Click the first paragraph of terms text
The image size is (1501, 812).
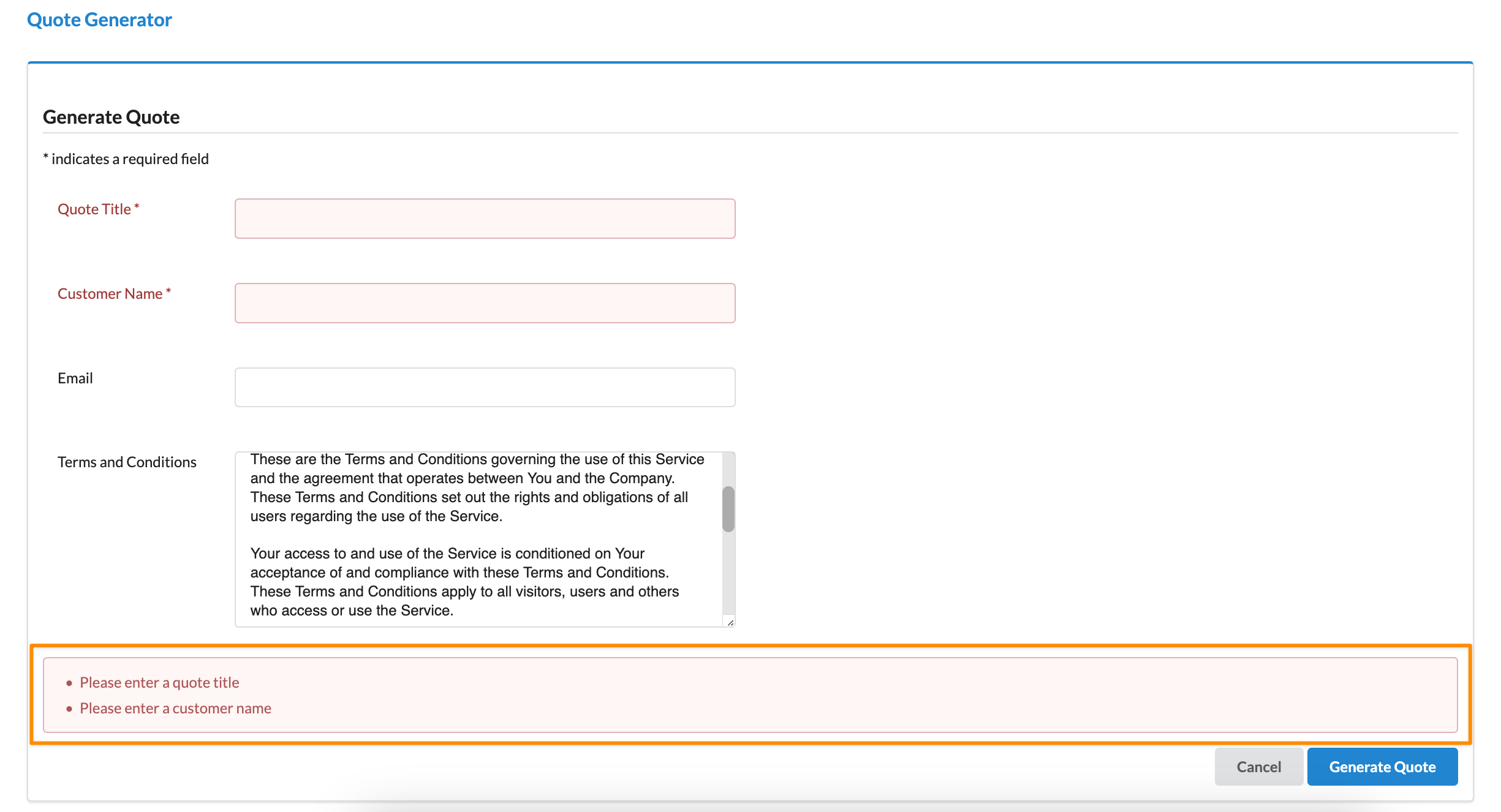pos(469,488)
